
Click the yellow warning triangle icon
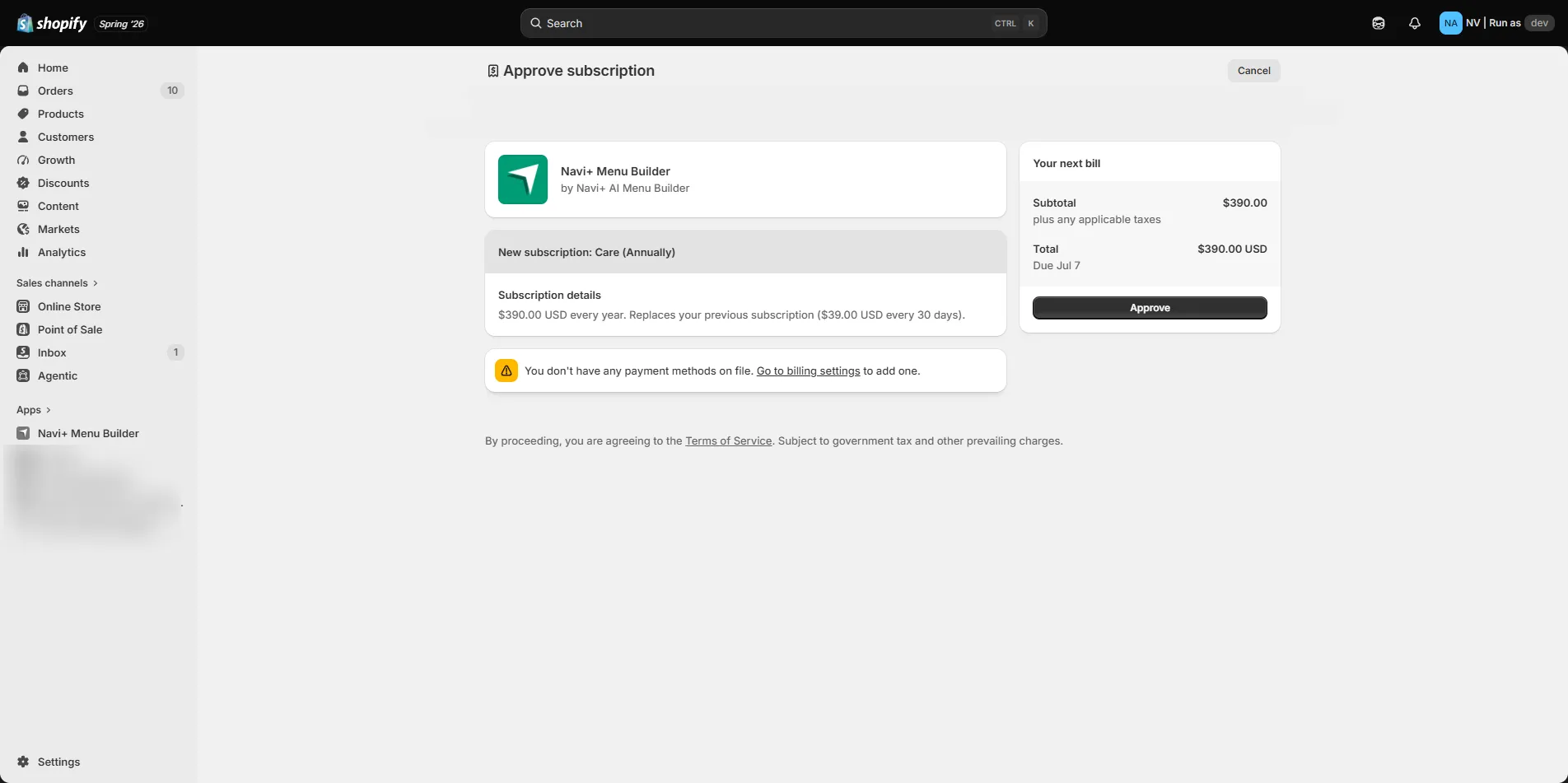[x=506, y=371]
